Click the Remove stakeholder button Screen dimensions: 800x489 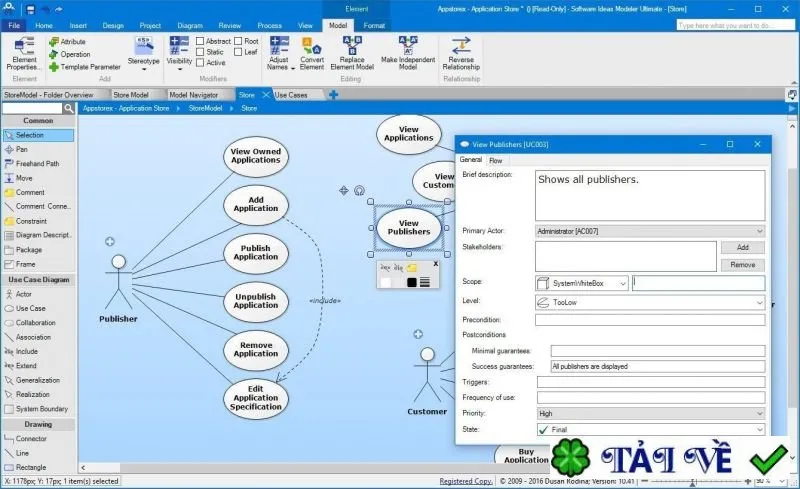tap(742, 264)
